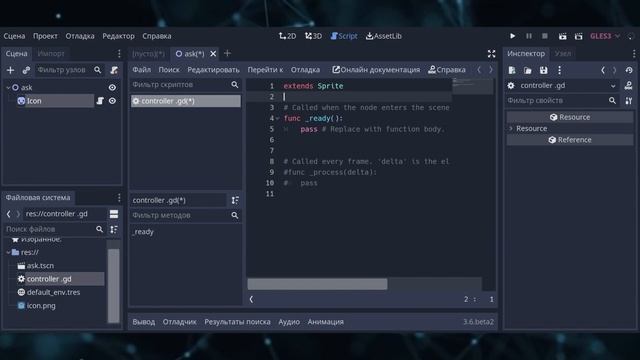The width and height of the screenshot is (640, 360).
Task: Select controller.gd in script list
Action: click(186, 101)
